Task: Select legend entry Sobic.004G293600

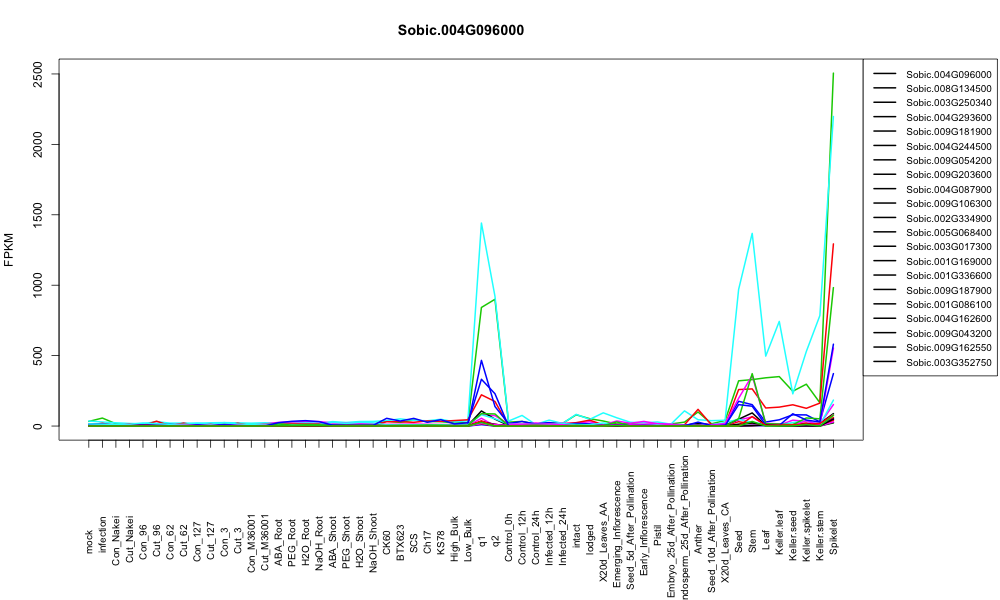Action: tap(932, 117)
